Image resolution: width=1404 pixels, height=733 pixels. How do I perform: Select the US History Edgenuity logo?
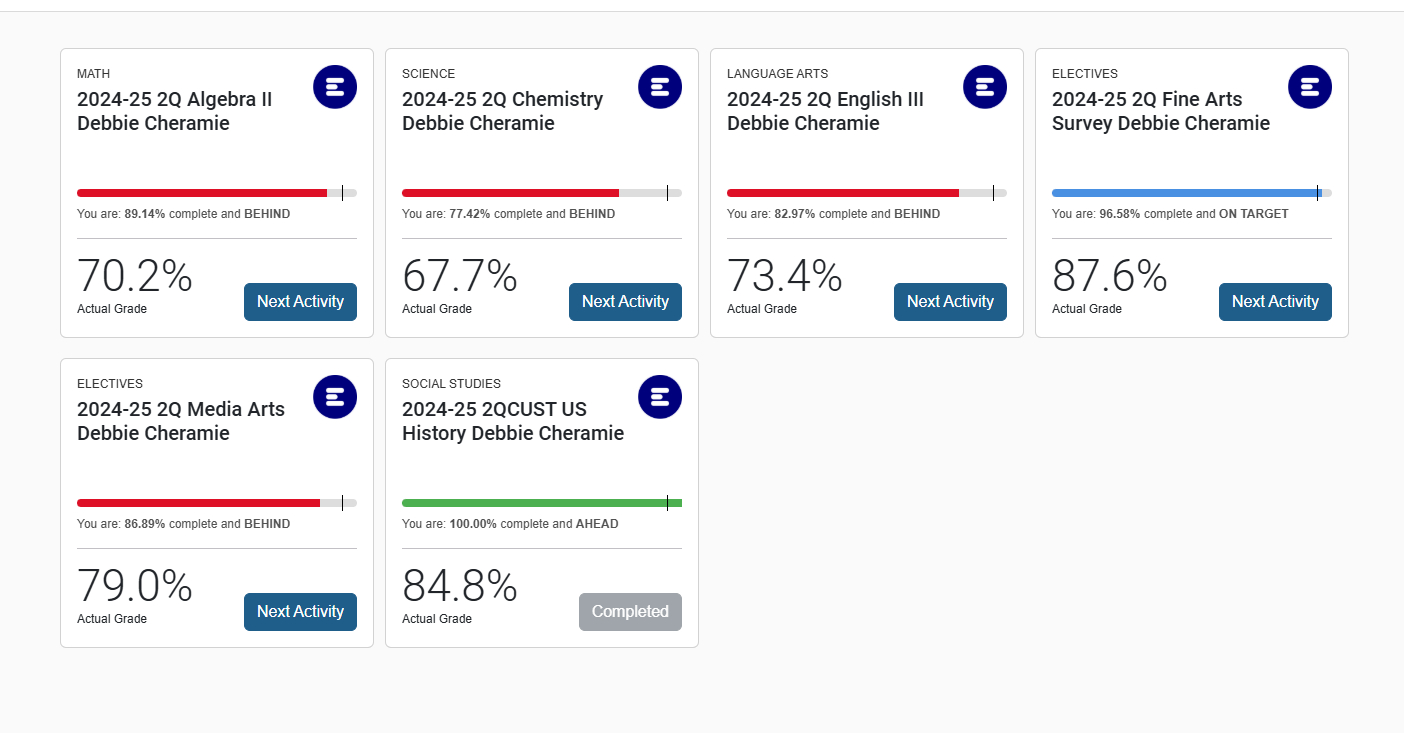point(660,397)
